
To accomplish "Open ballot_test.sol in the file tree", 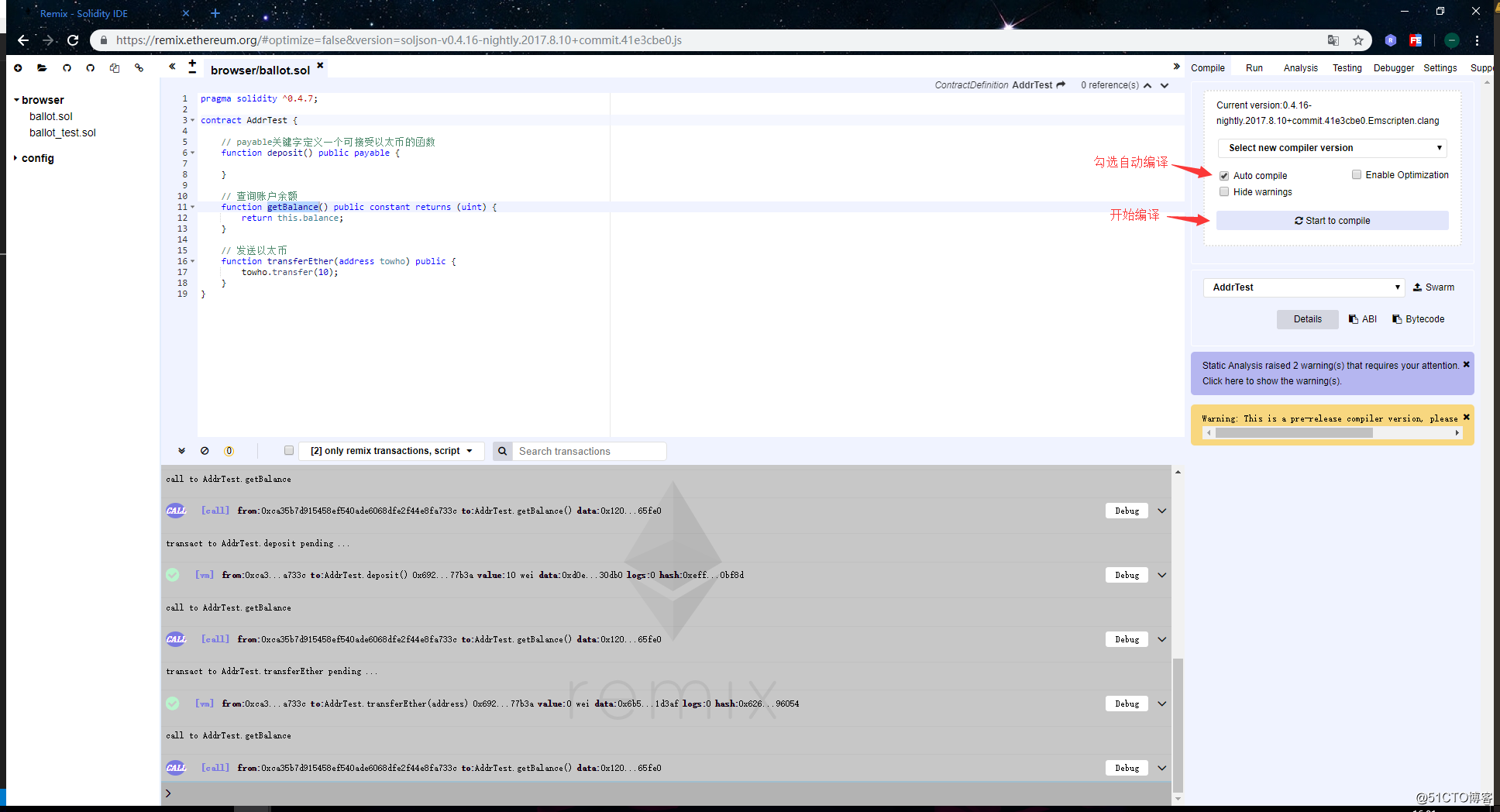I will click(63, 132).
